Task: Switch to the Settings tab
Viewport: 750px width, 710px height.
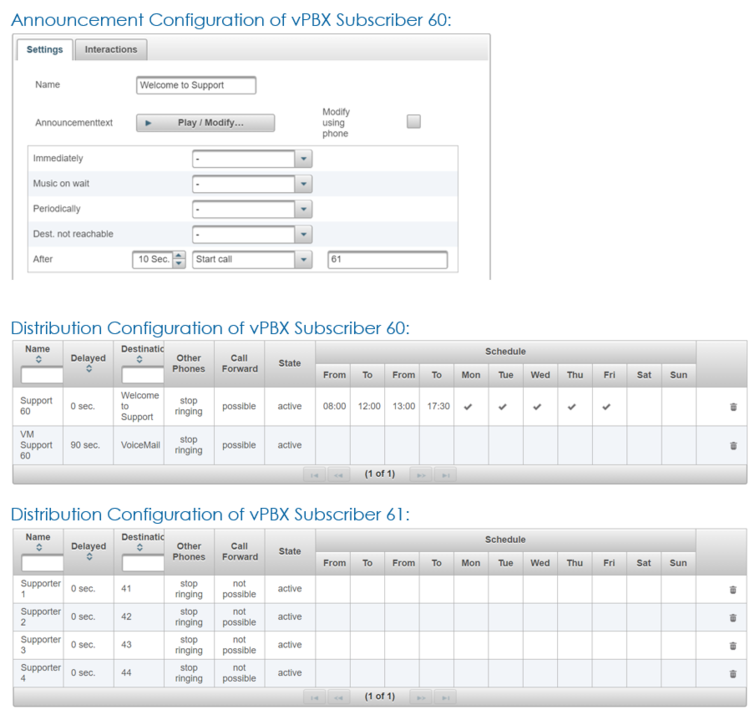Action: tap(44, 50)
